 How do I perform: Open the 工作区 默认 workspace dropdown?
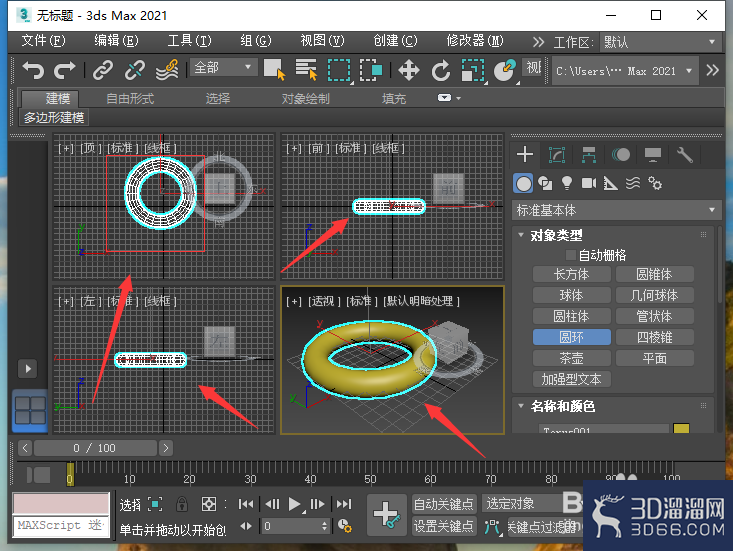[x=659, y=42]
